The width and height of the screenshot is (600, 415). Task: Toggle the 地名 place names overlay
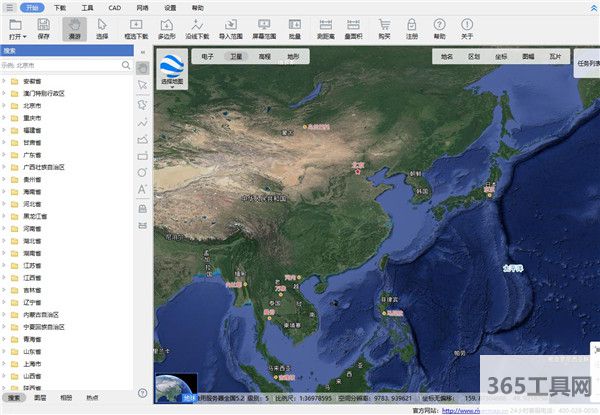pyautogui.click(x=446, y=57)
